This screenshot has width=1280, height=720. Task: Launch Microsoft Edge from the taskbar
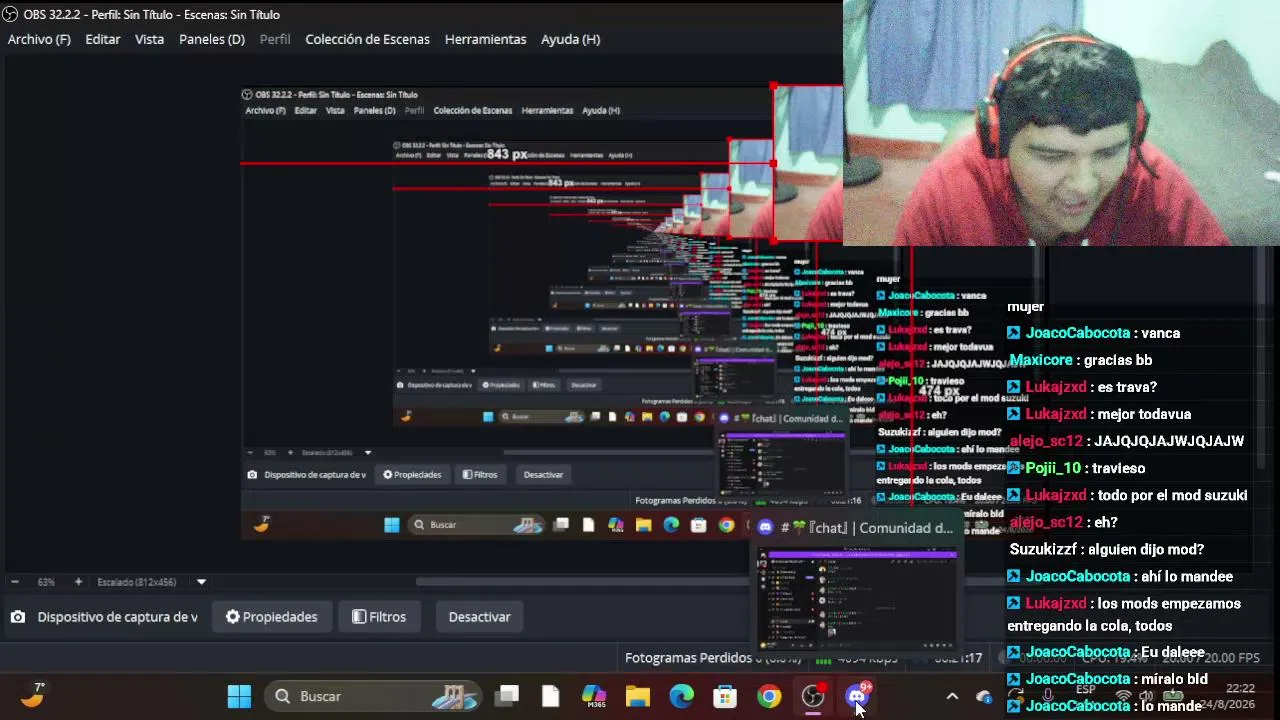click(x=681, y=696)
